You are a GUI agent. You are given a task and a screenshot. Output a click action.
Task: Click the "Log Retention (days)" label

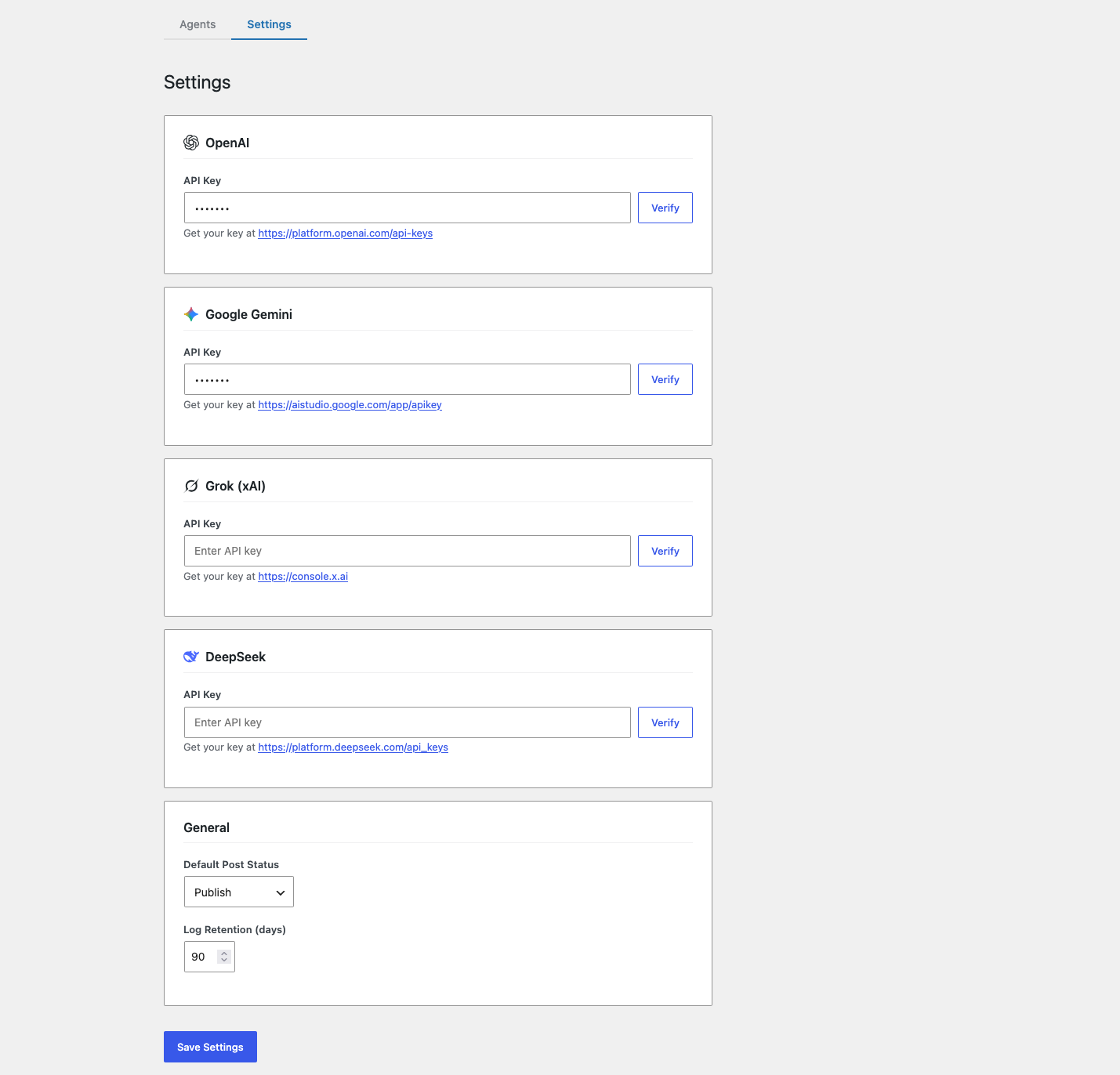point(234,930)
